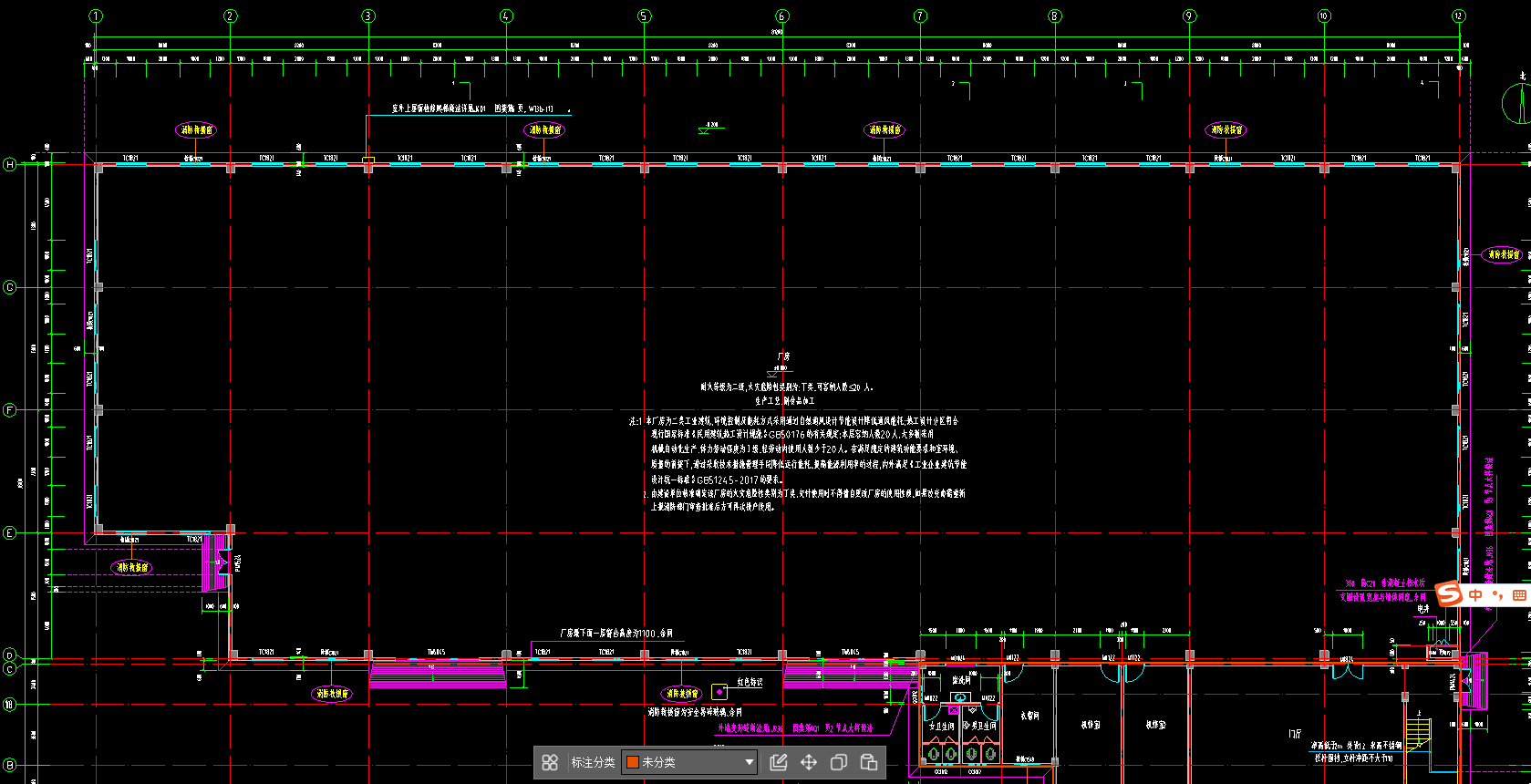Toggle Chinese/English mode via 中 button
The width and height of the screenshot is (1531, 784).
[1475, 595]
